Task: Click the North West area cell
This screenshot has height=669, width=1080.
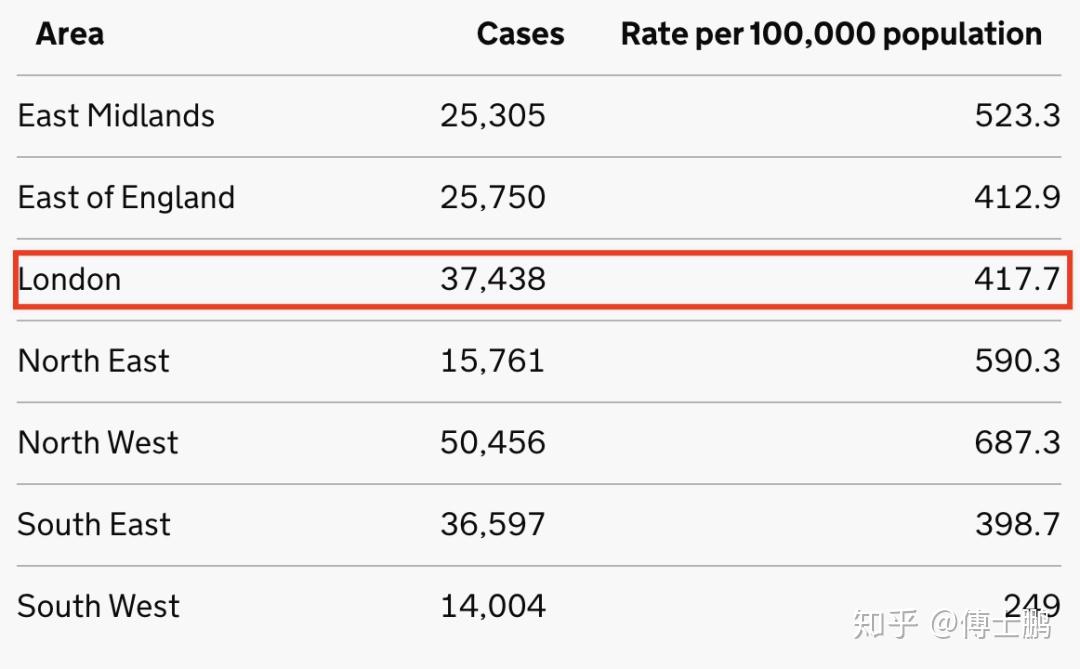Action: [98, 443]
